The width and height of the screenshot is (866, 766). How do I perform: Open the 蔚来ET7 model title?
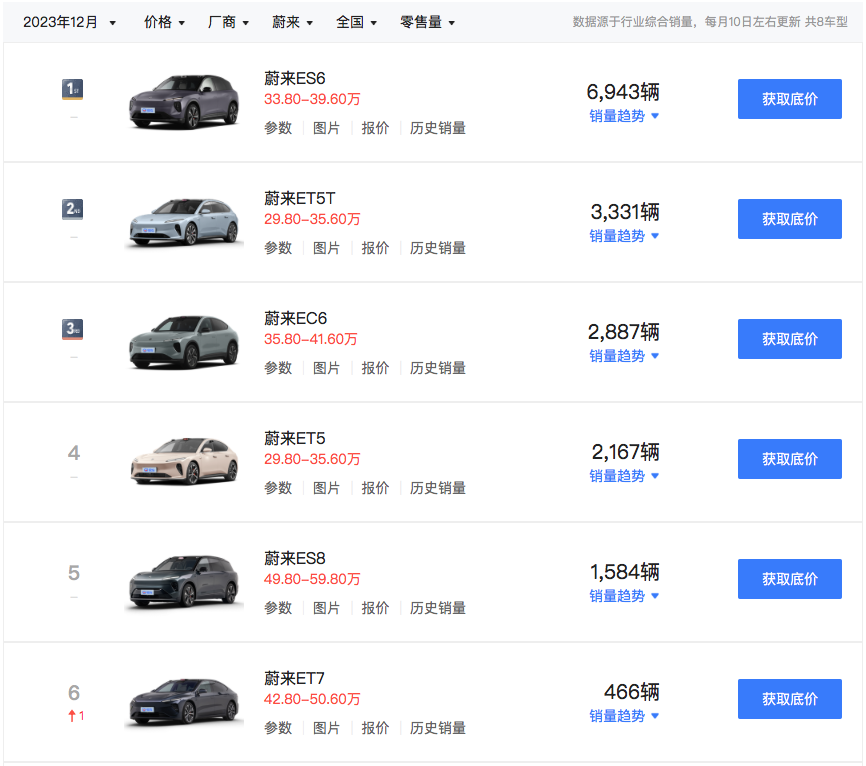point(294,678)
